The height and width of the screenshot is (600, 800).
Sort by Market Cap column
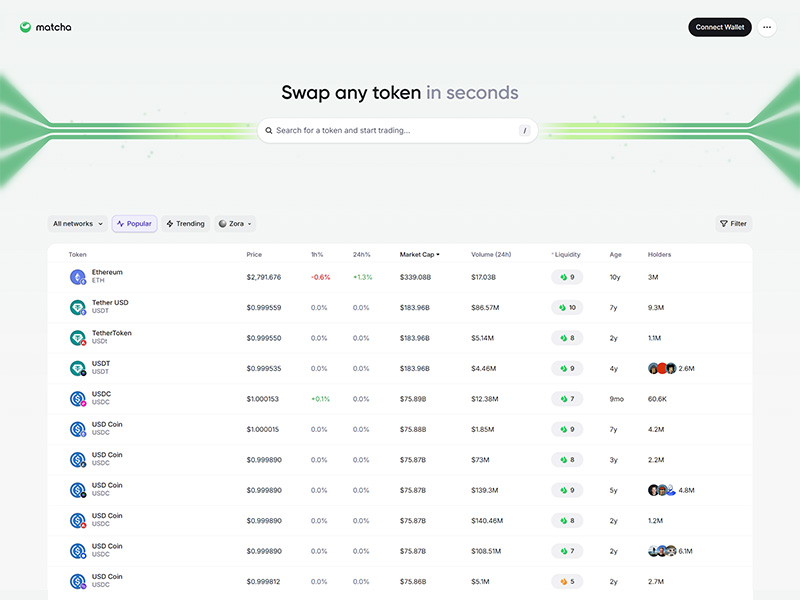(x=419, y=255)
